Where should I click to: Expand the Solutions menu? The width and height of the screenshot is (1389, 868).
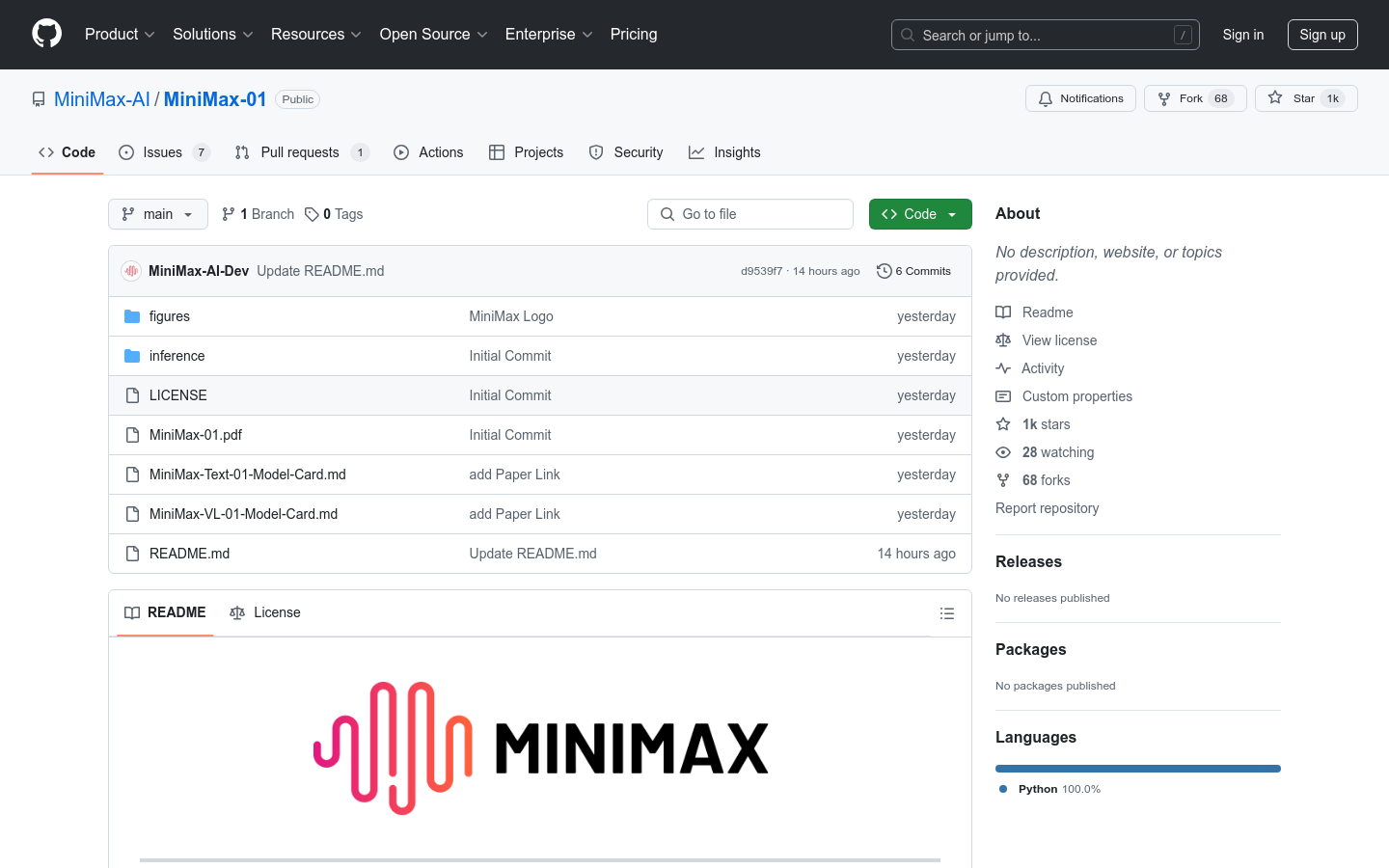point(212,34)
